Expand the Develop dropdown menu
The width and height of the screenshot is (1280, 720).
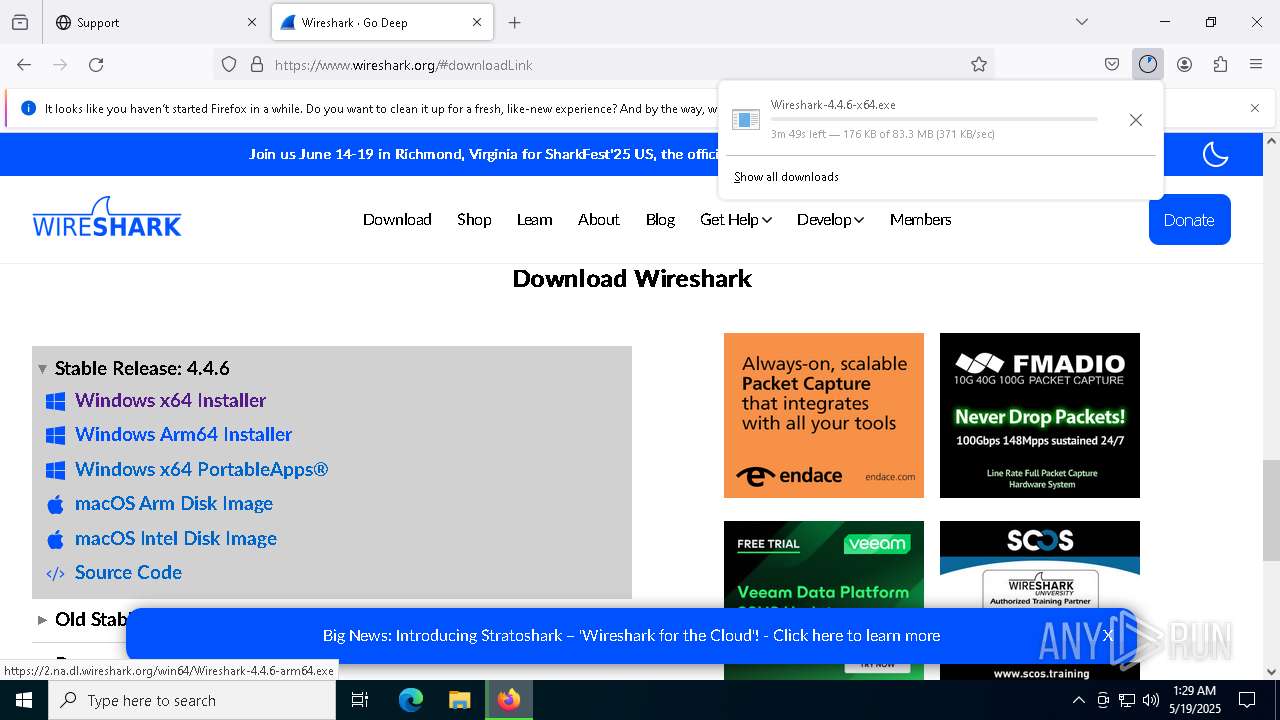click(830, 219)
